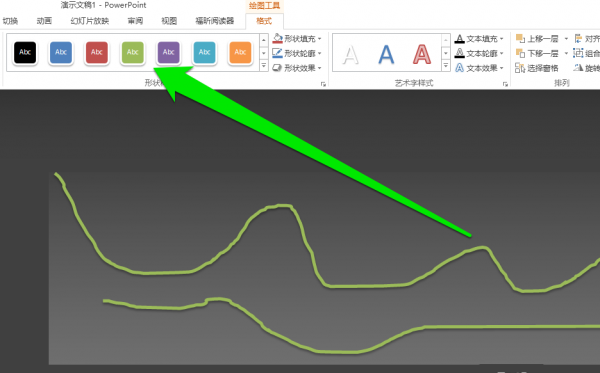
Task: Open the 文本效果 dropdown arrow
Action: point(502,68)
